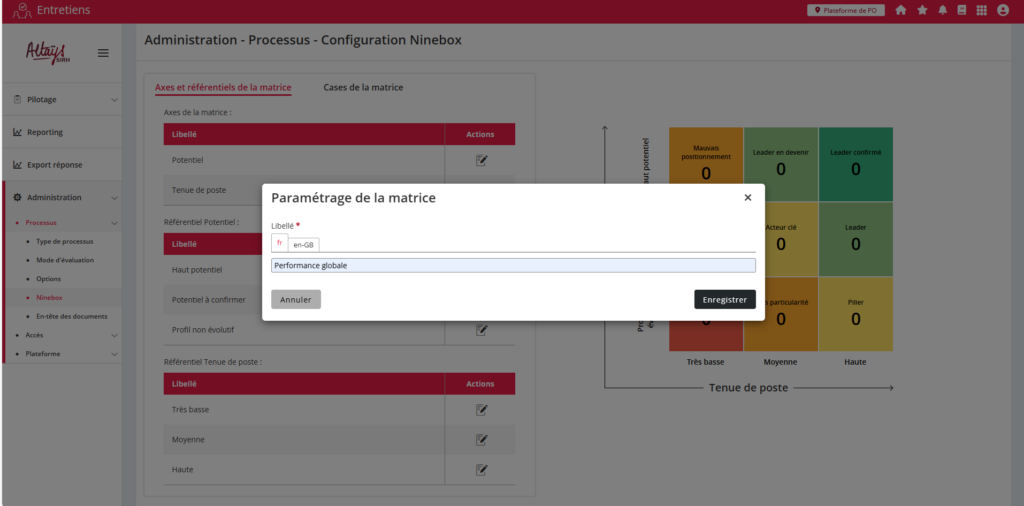Click the Libellé text input field
The height and width of the screenshot is (506, 1024).
[513, 265]
